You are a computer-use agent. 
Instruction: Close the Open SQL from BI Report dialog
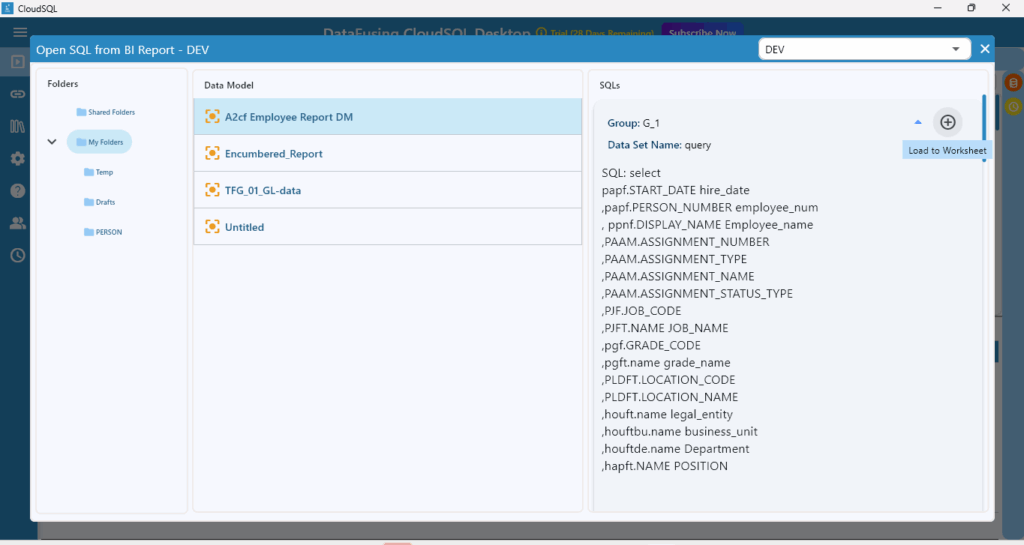tap(985, 49)
